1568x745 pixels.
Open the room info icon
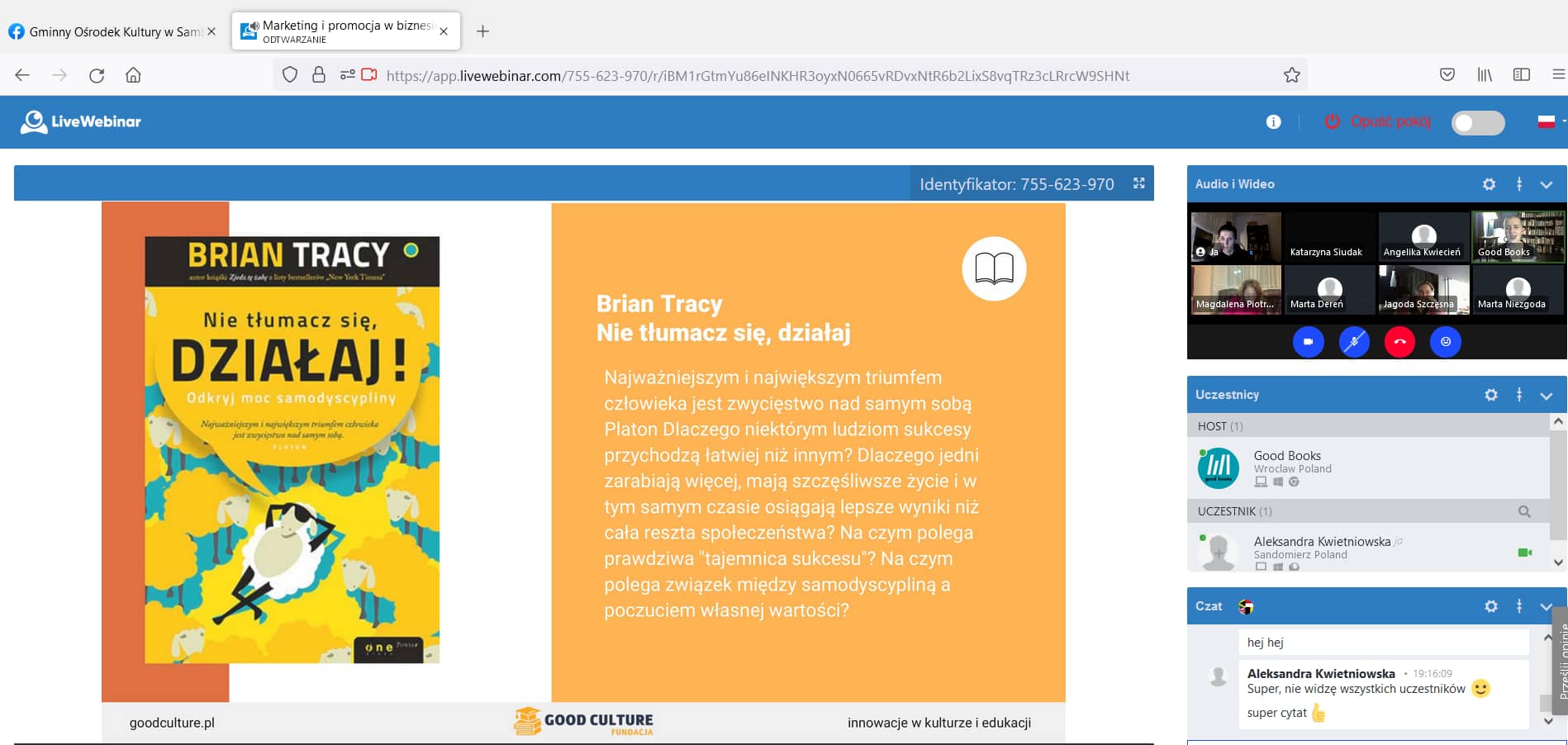pyautogui.click(x=1273, y=122)
